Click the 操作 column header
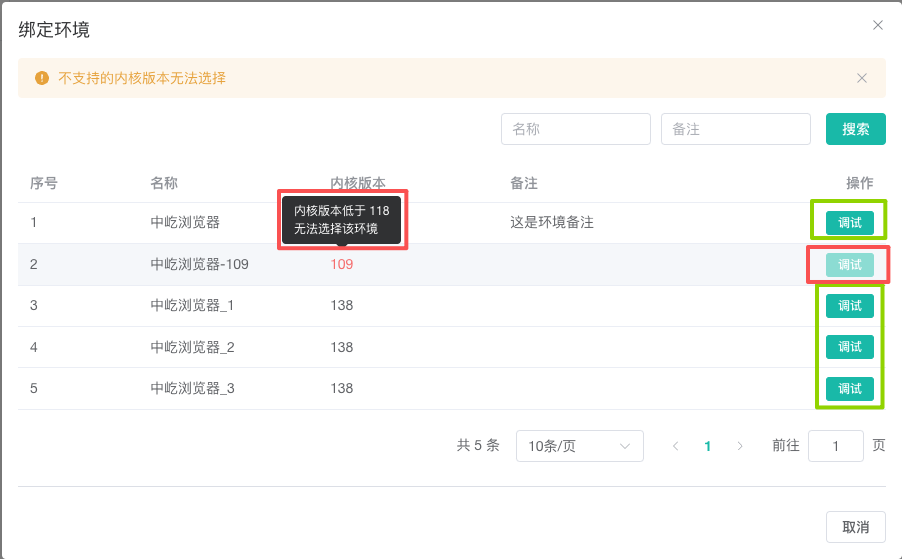 point(859,183)
